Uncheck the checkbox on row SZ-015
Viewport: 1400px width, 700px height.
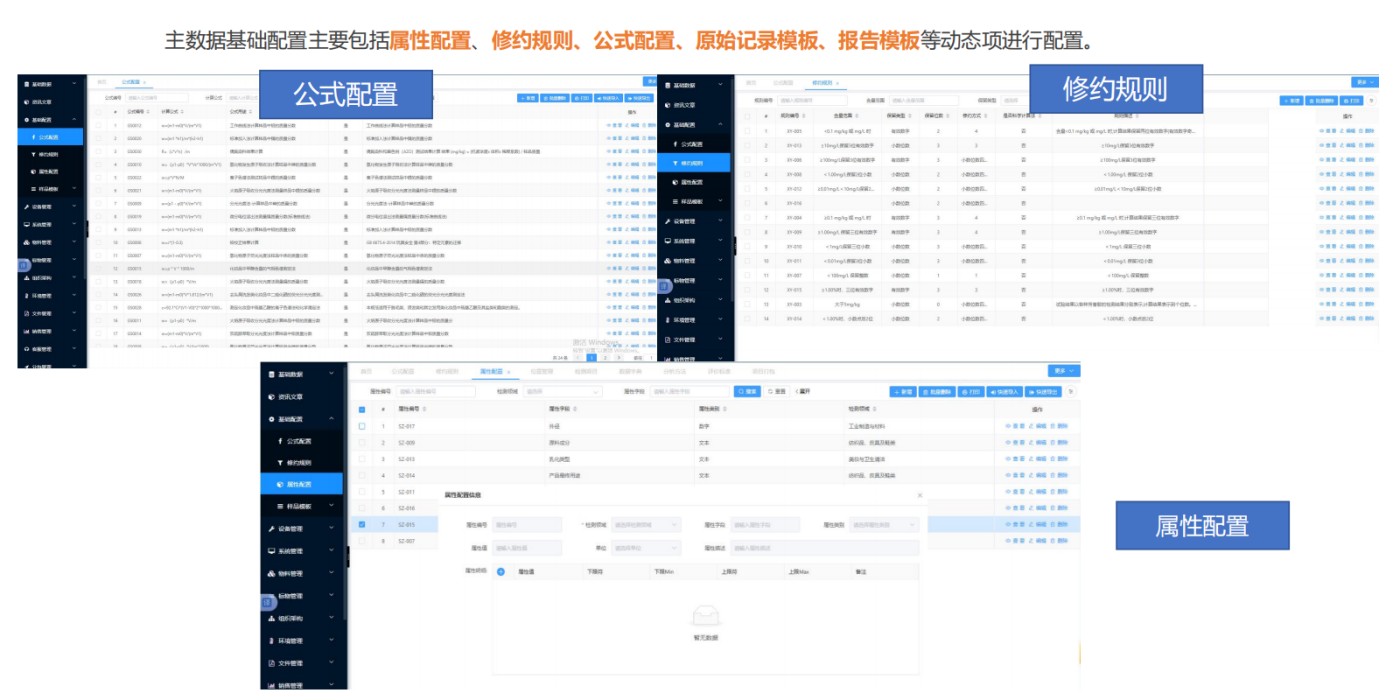pyautogui.click(x=361, y=524)
